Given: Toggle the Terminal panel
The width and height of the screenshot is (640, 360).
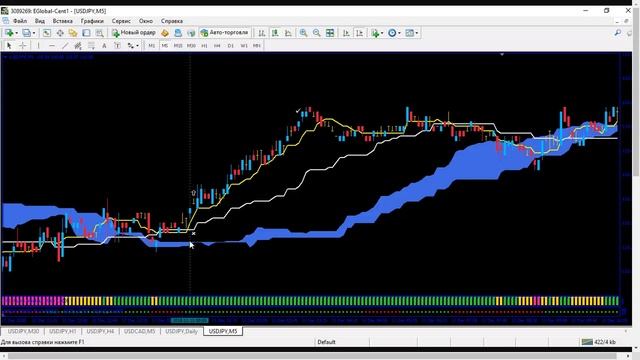Looking at the screenshot, I should point(86,33).
